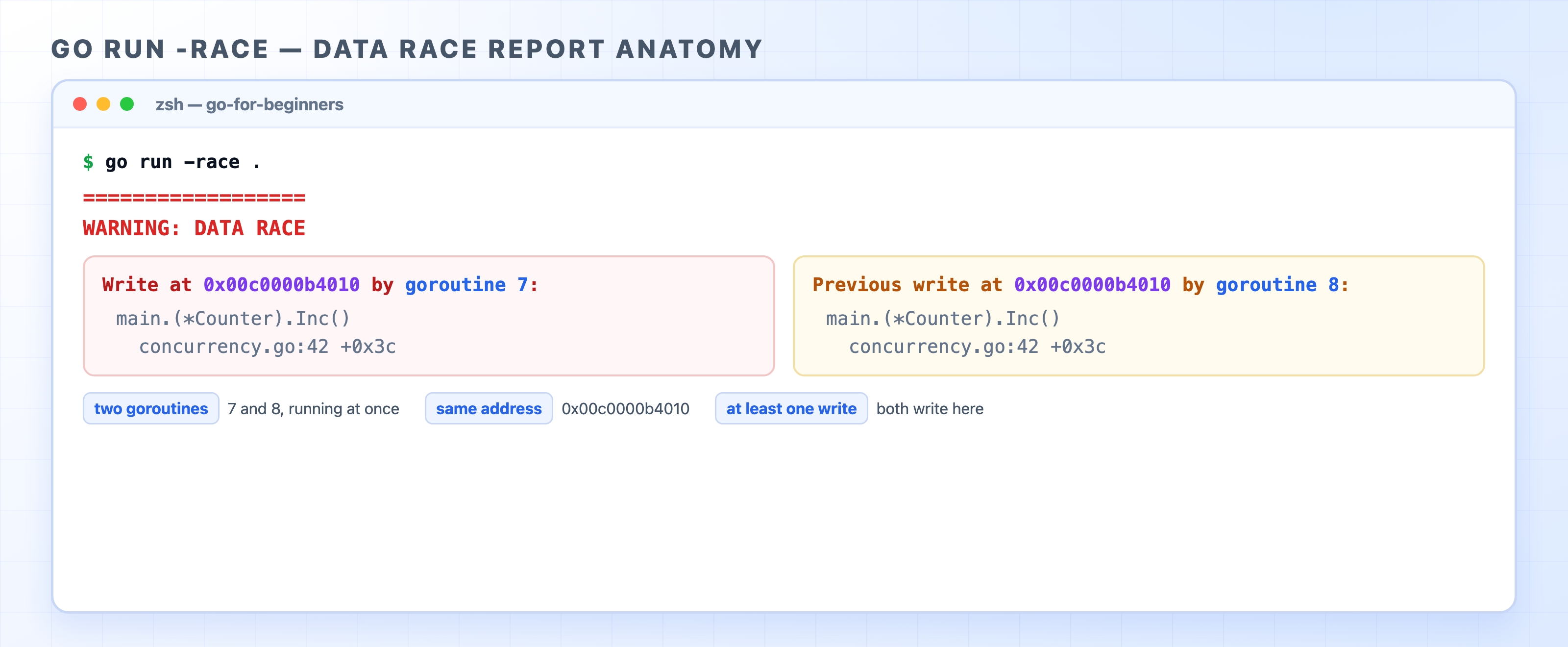Viewport: 1568px width, 647px height.
Task: Click the red close dot in terminal title bar
Action: coord(80,104)
